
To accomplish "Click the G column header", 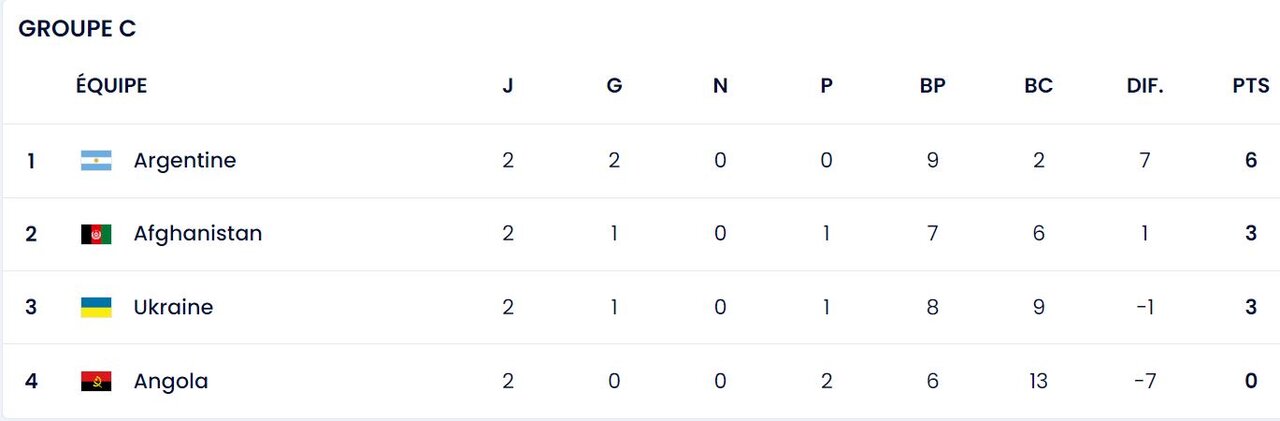I will pos(614,86).
